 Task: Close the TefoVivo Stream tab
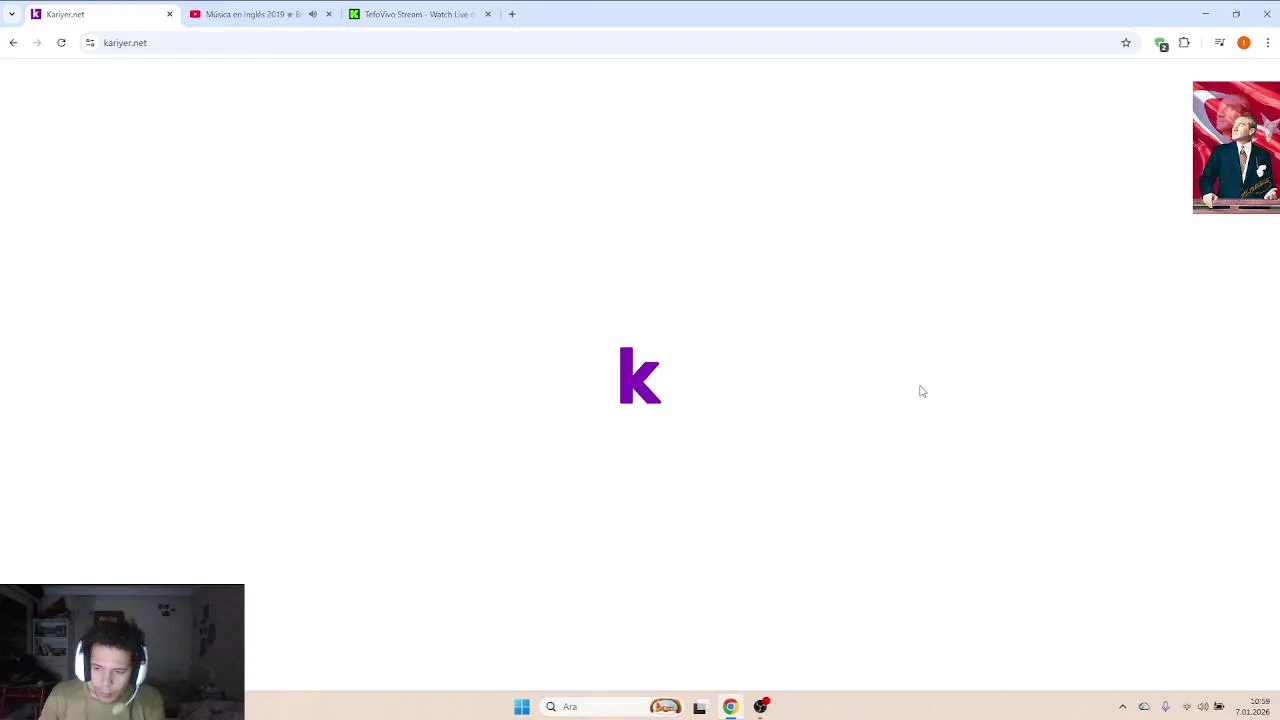[x=488, y=14]
